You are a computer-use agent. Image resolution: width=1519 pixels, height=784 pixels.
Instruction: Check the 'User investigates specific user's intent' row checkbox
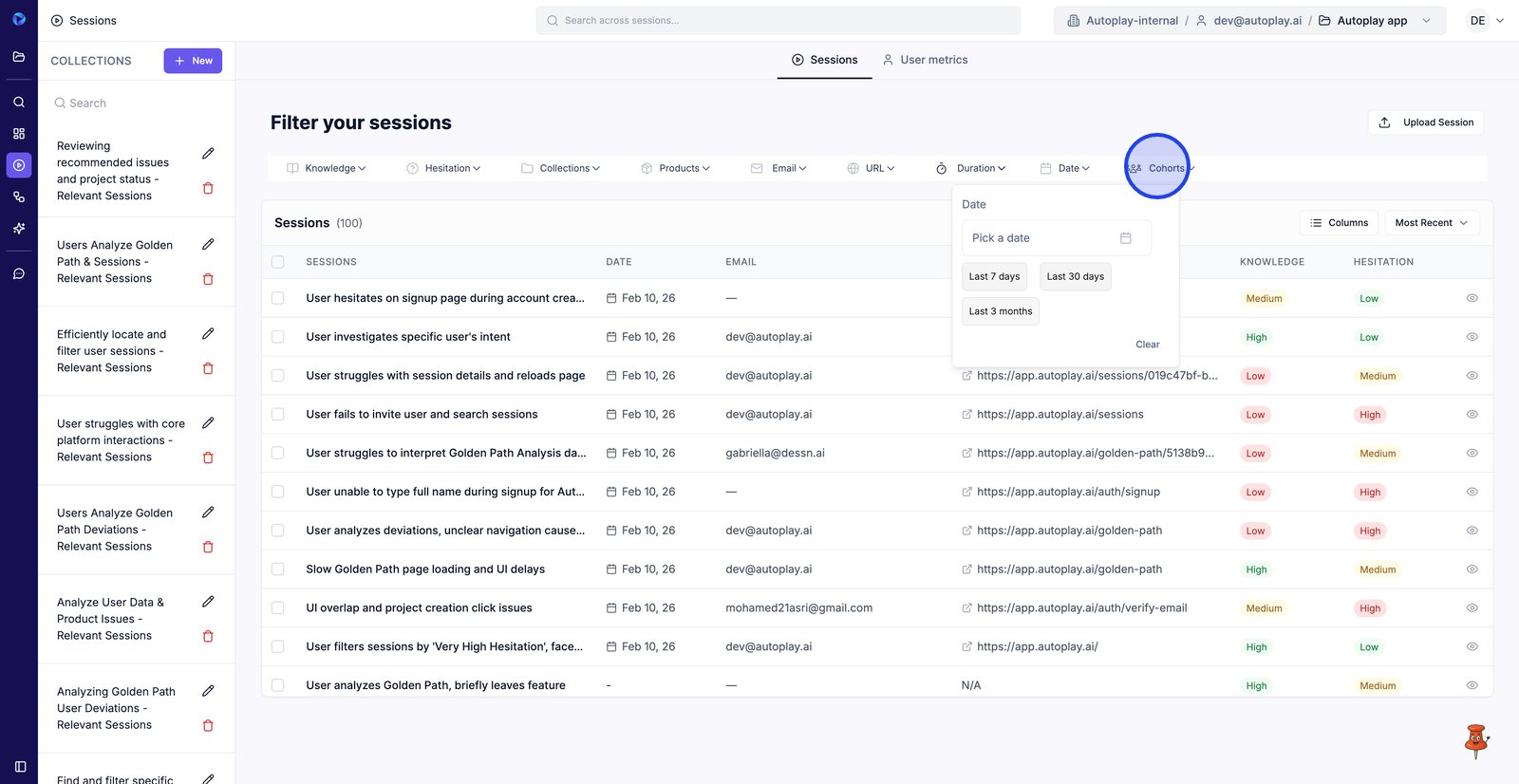click(x=278, y=337)
